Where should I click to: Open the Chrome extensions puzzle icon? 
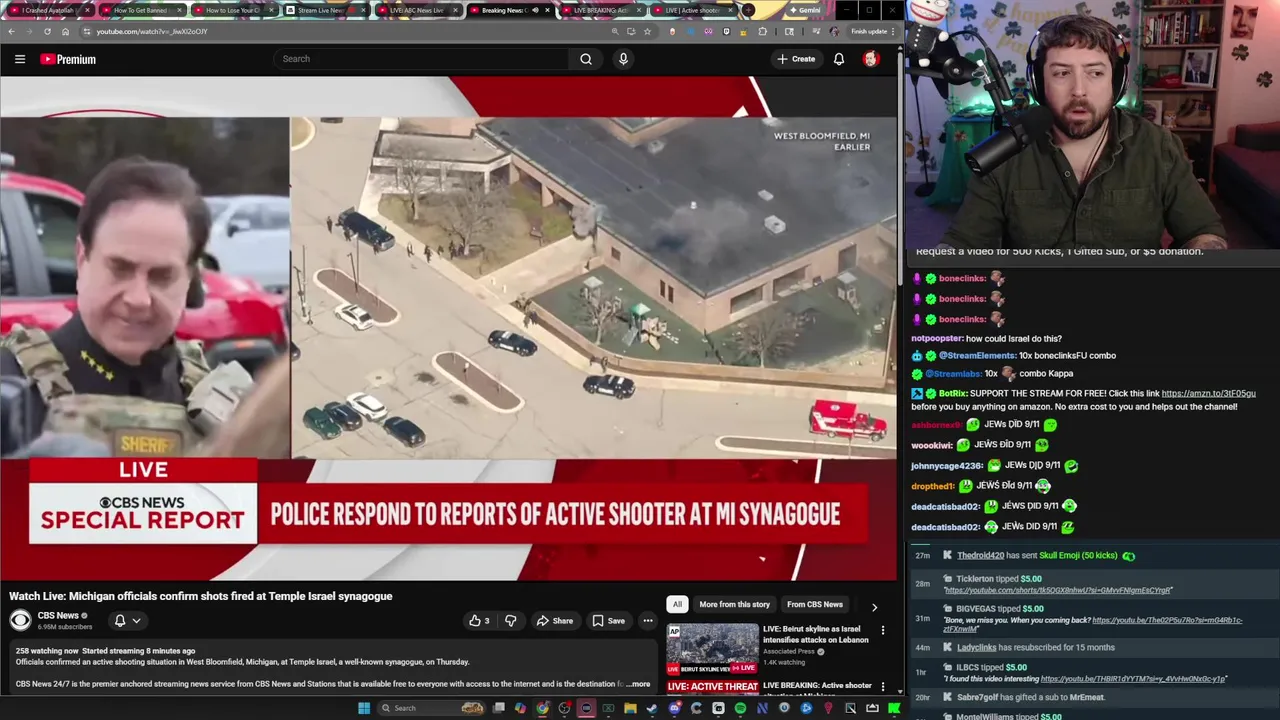pyautogui.click(x=763, y=31)
